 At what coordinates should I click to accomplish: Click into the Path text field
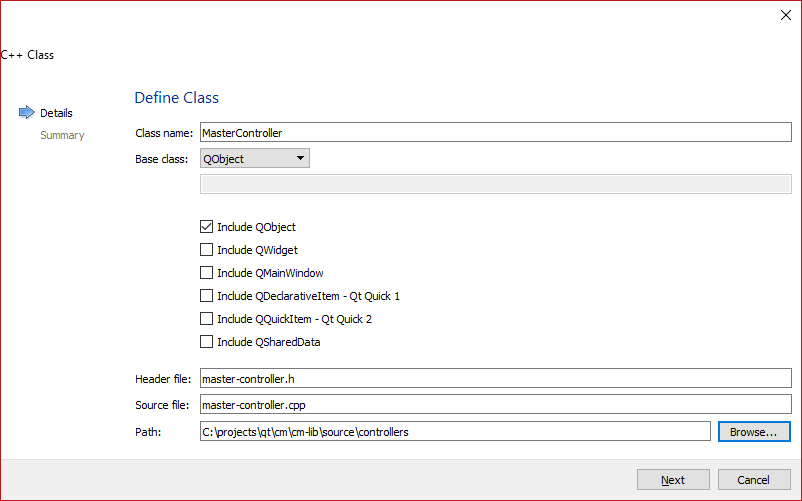tap(455, 432)
